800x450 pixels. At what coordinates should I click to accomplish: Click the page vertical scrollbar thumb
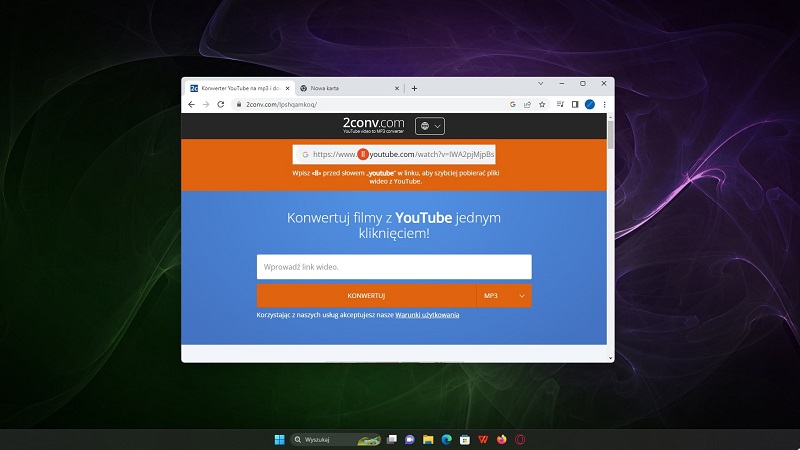(610, 134)
